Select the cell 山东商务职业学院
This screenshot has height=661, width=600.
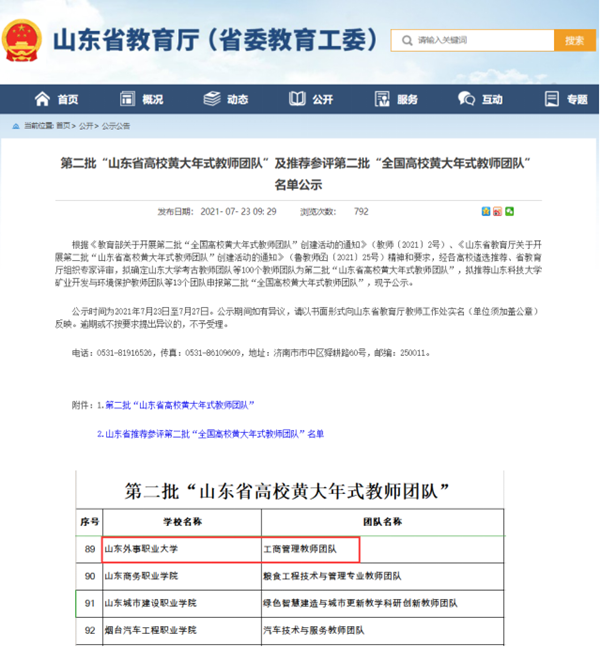tap(182, 576)
